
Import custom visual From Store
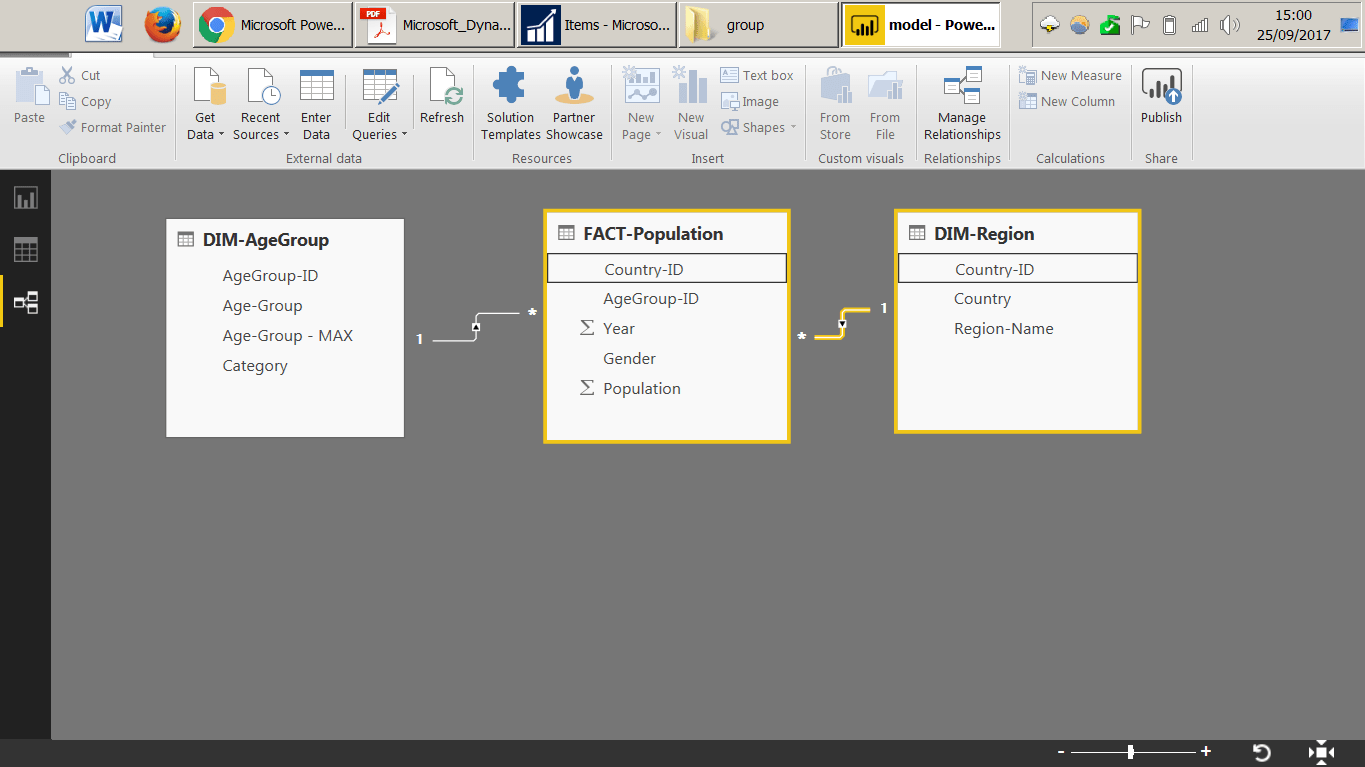coord(835,105)
